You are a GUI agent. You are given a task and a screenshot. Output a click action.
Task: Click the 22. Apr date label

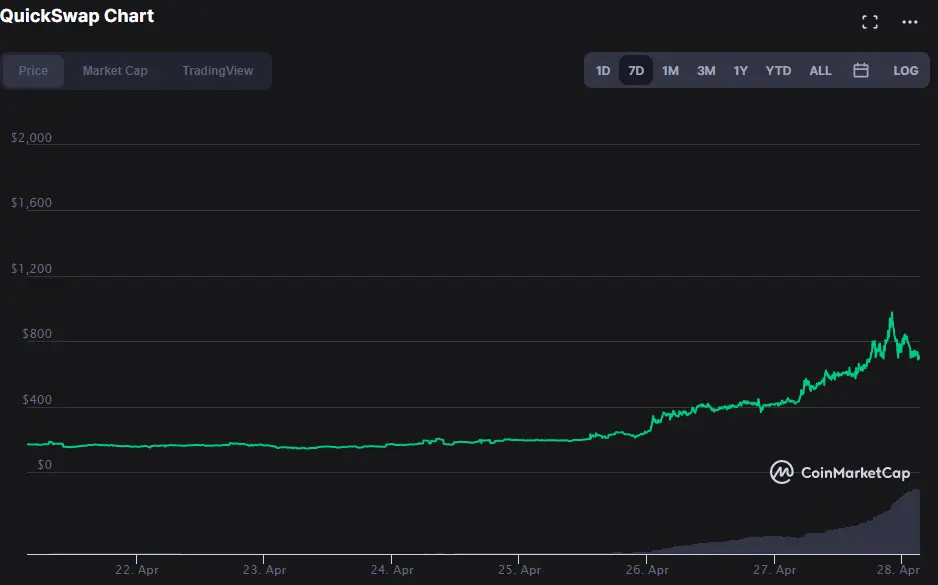pos(137,570)
